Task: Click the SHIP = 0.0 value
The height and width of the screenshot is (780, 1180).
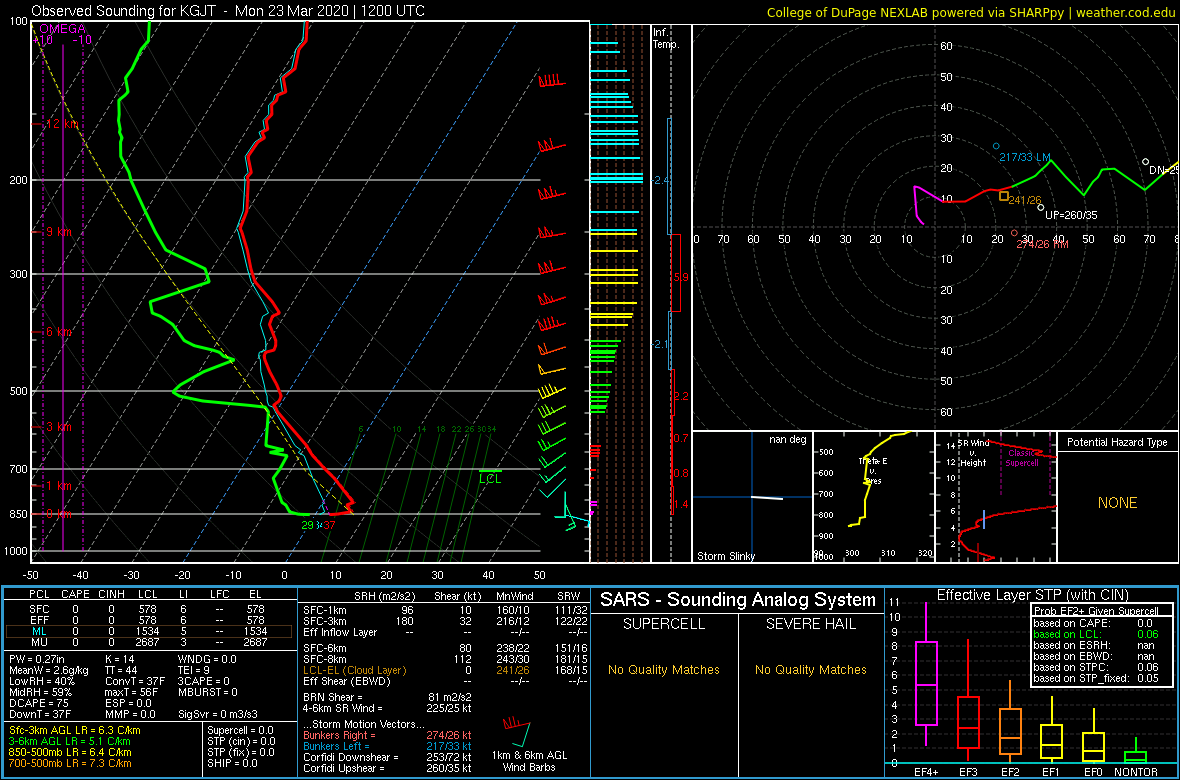Action: click(x=232, y=763)
